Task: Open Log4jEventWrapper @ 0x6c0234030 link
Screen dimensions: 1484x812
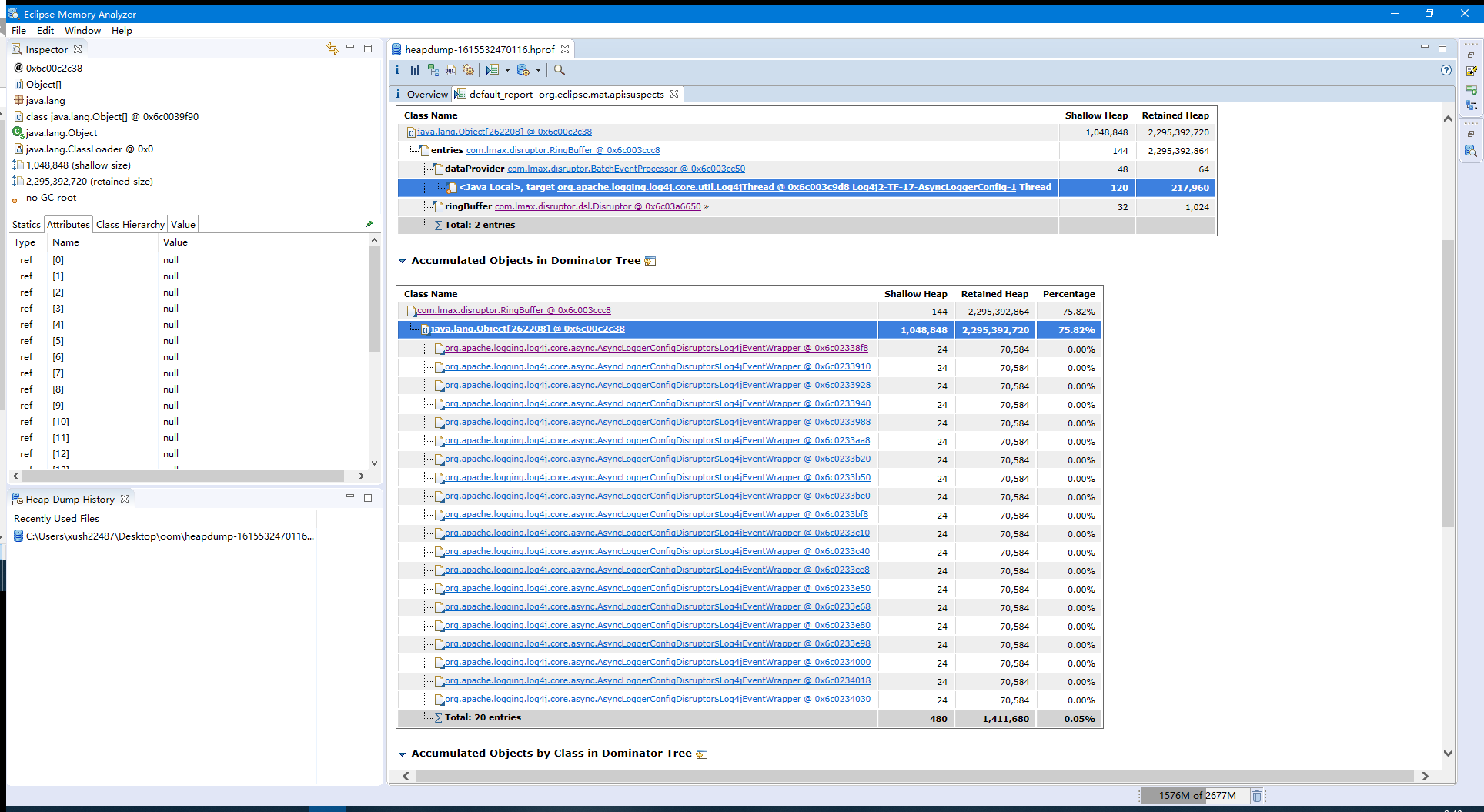Action: pyautogui.click(x=657, y=699)
